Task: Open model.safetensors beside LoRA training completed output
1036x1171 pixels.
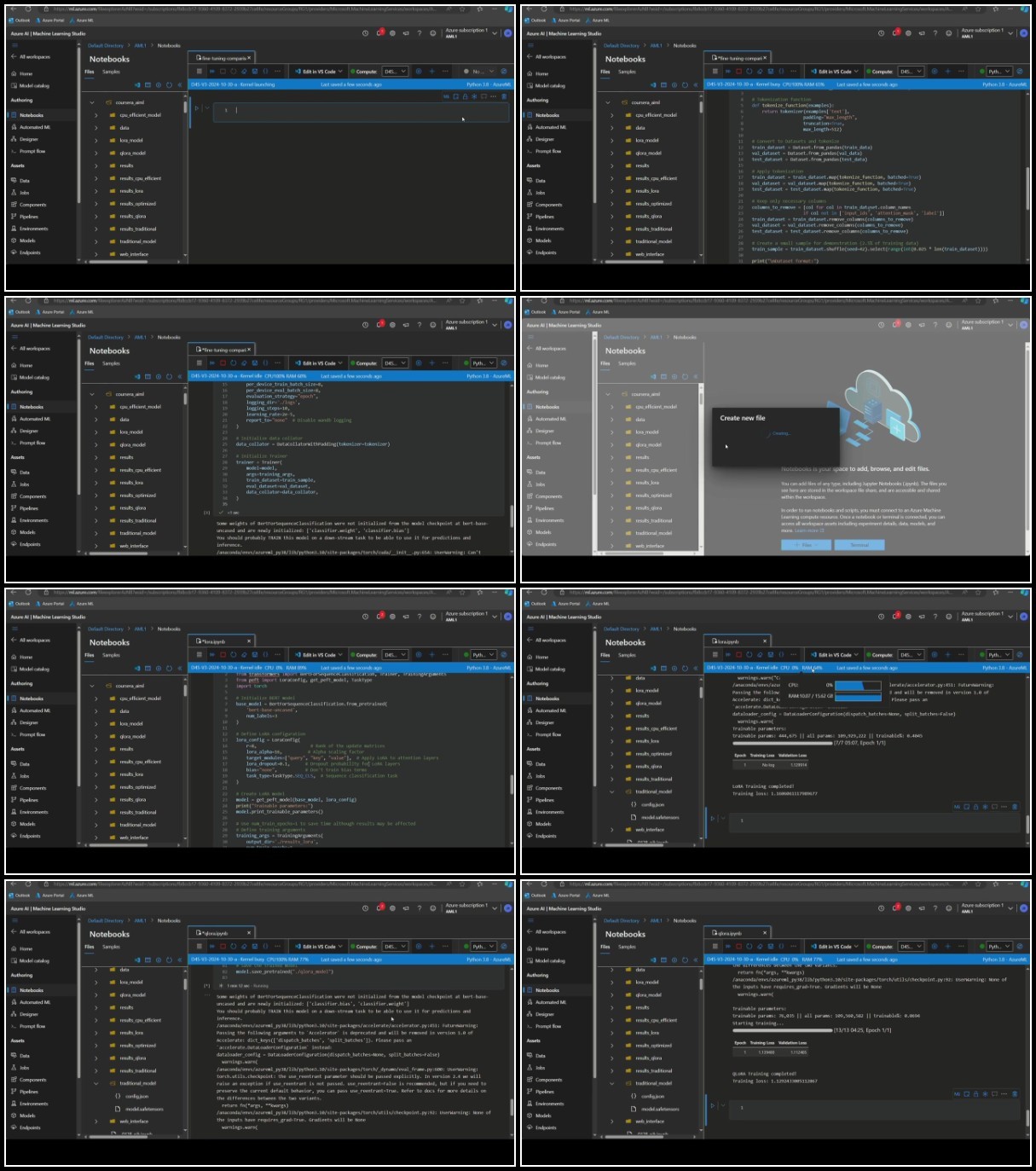Action: (x=660, y=817)
